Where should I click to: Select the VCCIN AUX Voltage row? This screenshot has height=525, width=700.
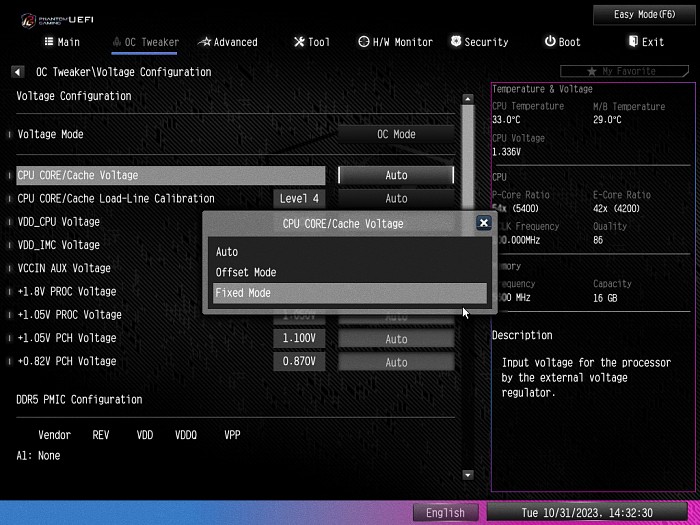pos(64,268)
